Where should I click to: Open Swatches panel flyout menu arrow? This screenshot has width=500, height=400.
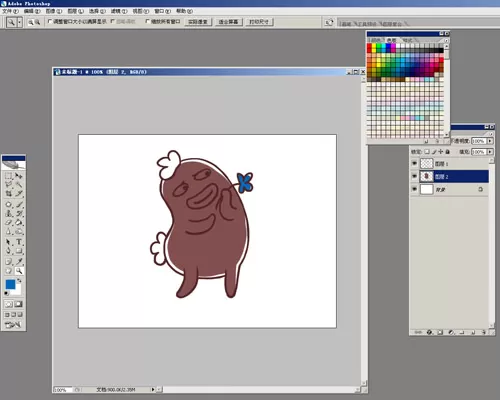(446, 40)
